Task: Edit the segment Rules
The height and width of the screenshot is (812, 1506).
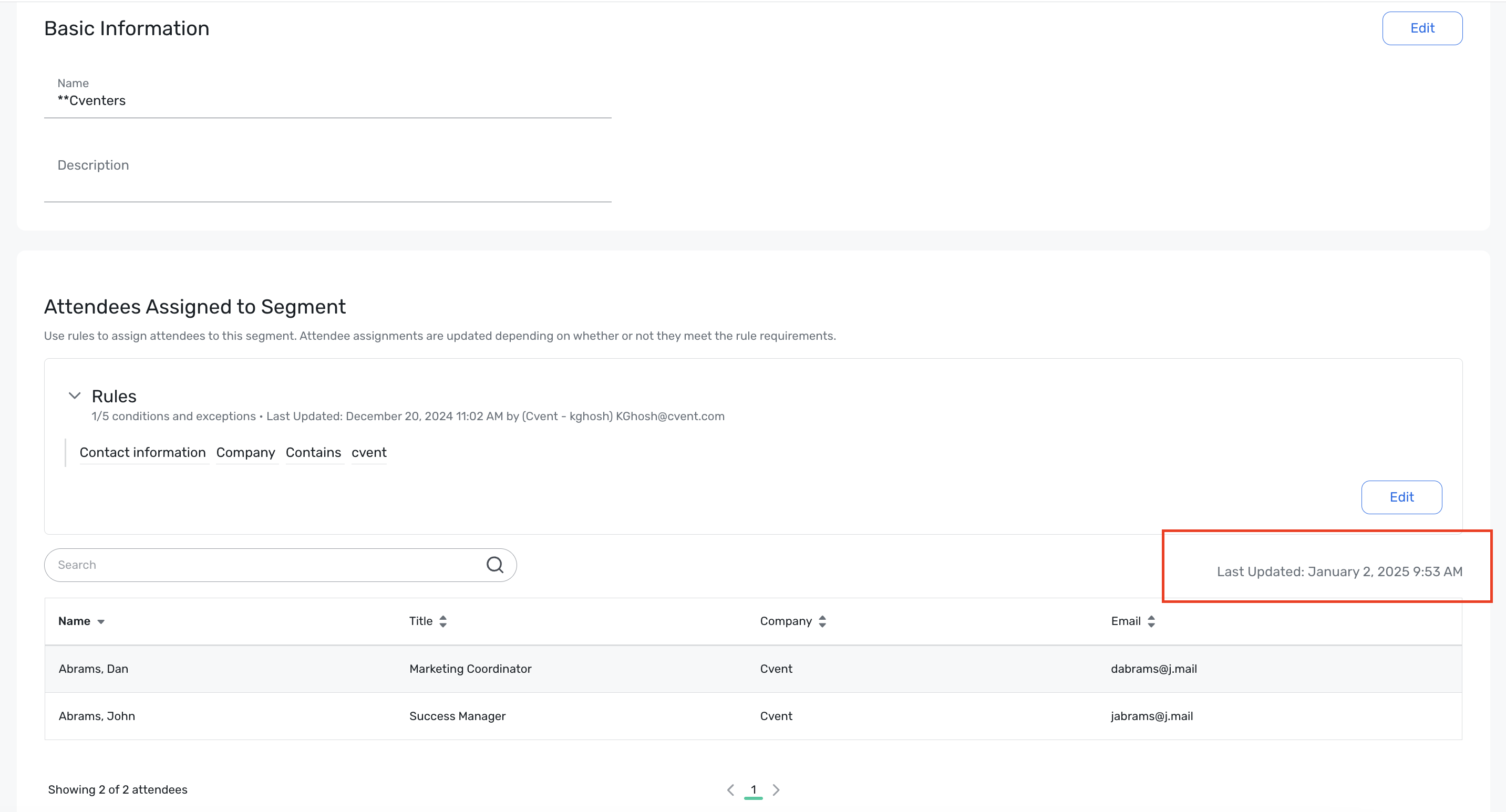Action: pos(1401,497)
